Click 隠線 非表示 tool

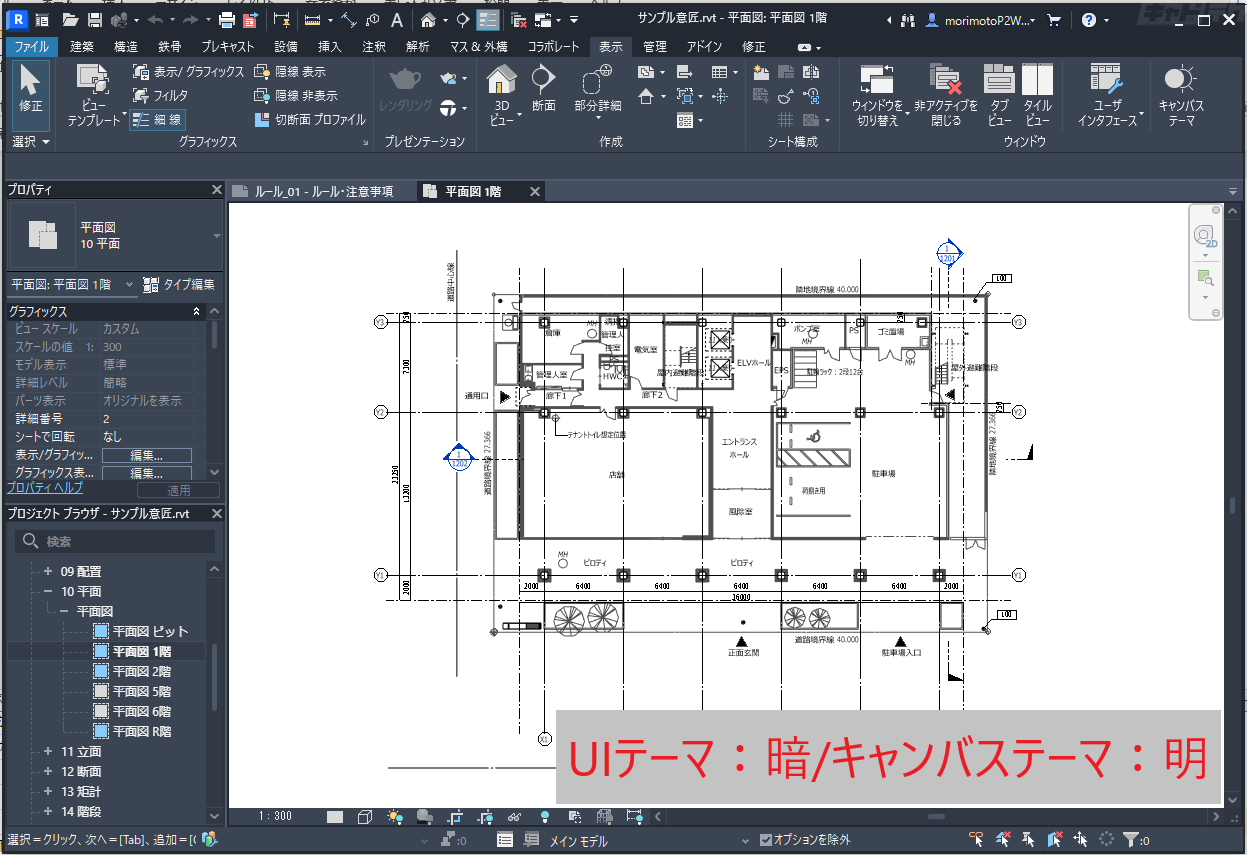[296, 96]
